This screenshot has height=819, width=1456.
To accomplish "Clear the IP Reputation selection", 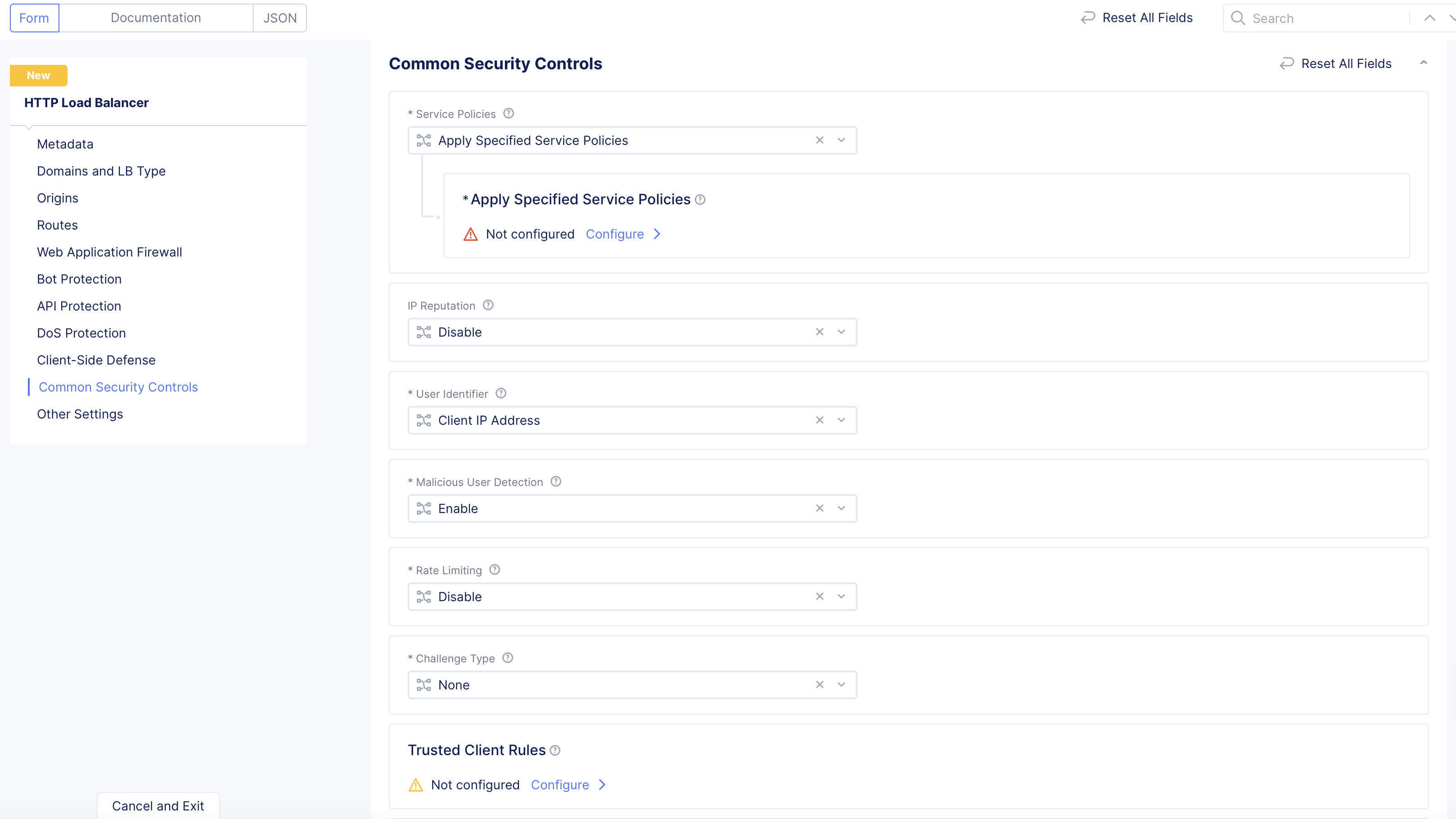I will tap(820, 332).
